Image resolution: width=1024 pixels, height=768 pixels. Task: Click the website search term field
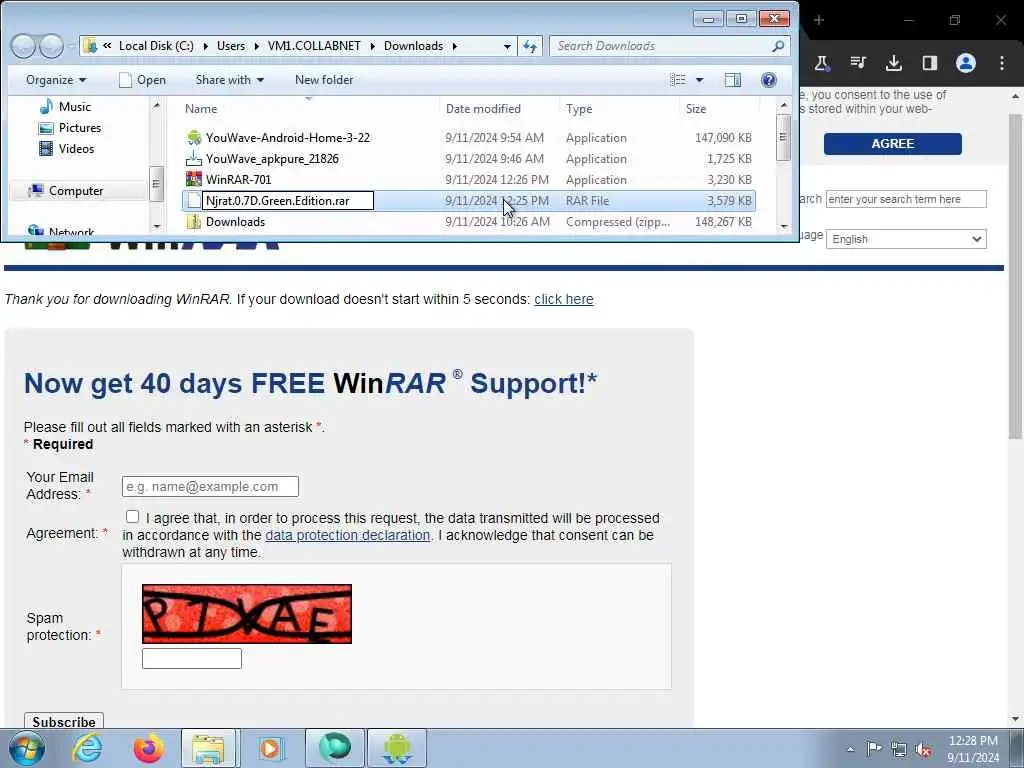click(x=906, y=199)
